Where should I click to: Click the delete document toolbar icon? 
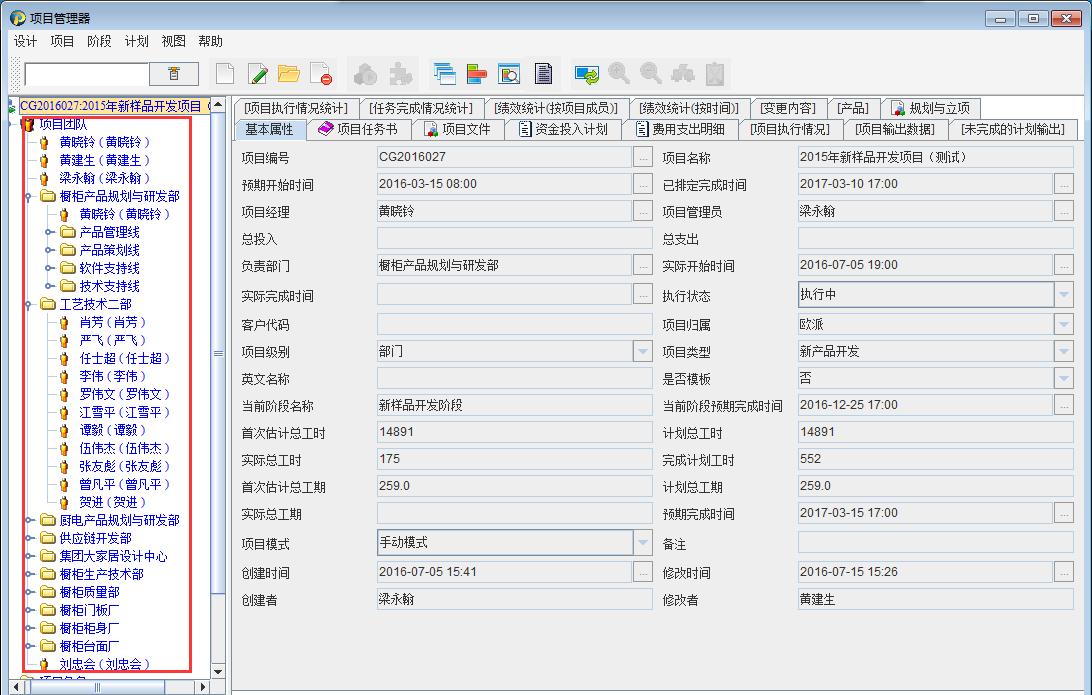[x=321, y=73]
